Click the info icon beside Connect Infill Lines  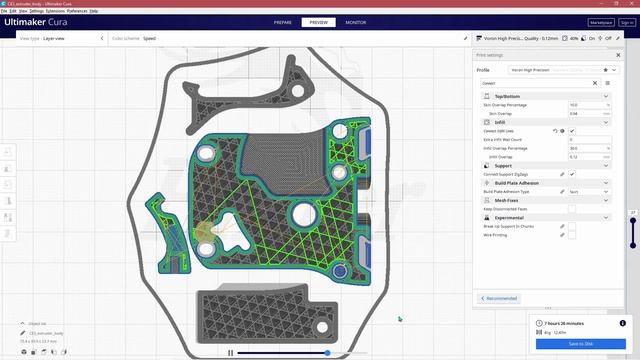[x=562, y=131]
